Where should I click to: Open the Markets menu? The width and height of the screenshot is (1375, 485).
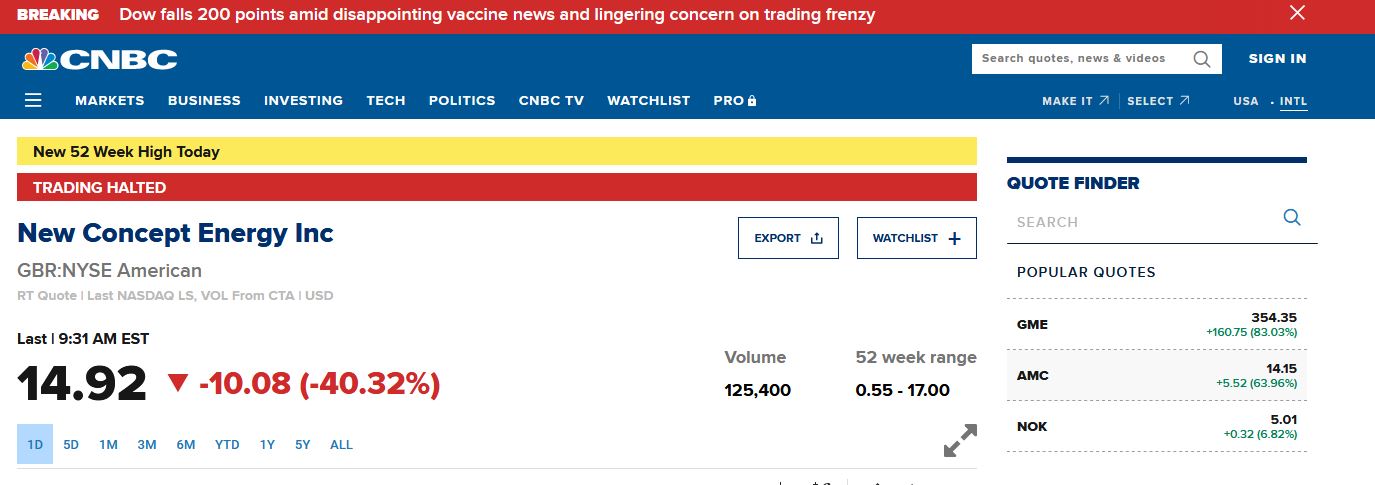(109, 101)
